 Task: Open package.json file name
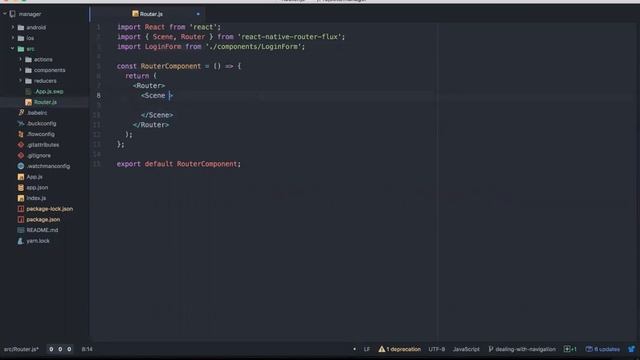tap(43, 219)
